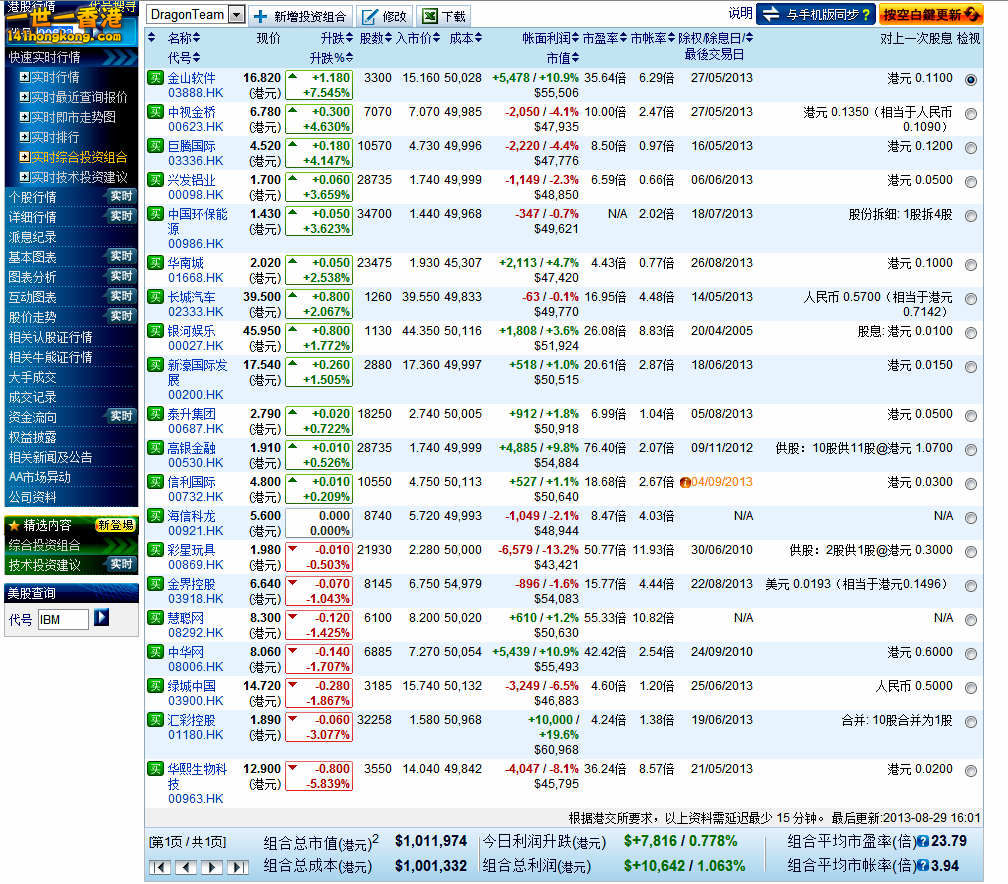Screen dimensions: 1008x884
Task: Select the radio button for 华南城 row
Action: [x=971, y=265]
